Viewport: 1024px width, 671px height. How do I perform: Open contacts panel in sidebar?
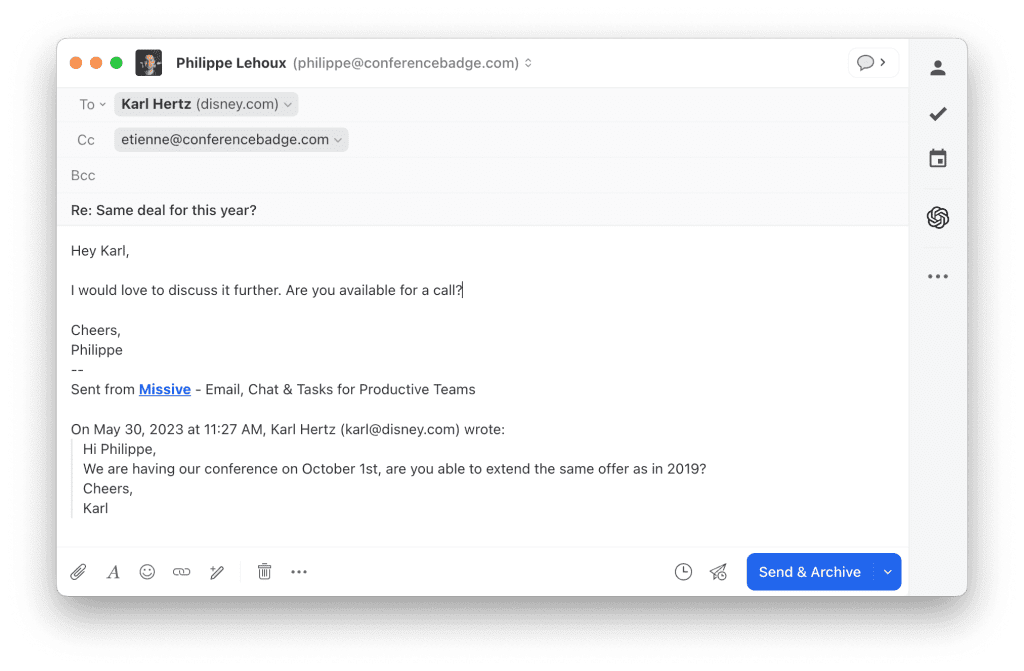938,68
